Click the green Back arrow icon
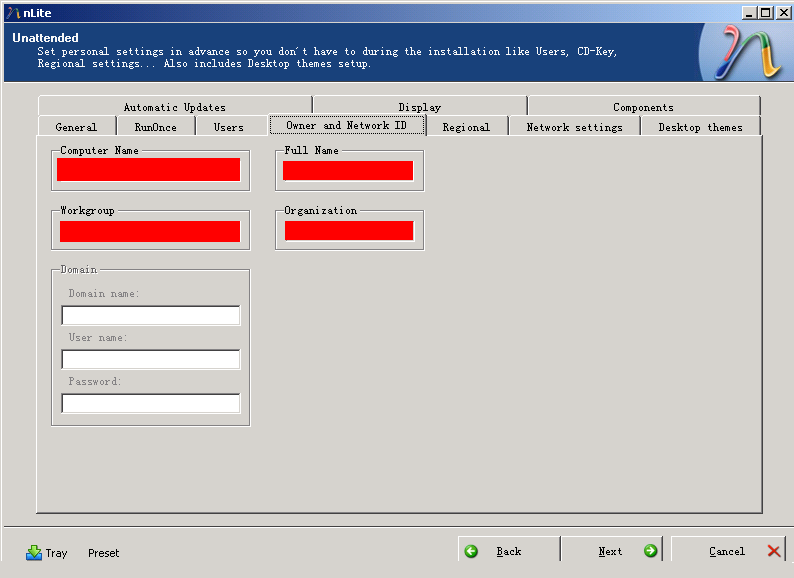794x578 pixels. click(x=471, y=551)
